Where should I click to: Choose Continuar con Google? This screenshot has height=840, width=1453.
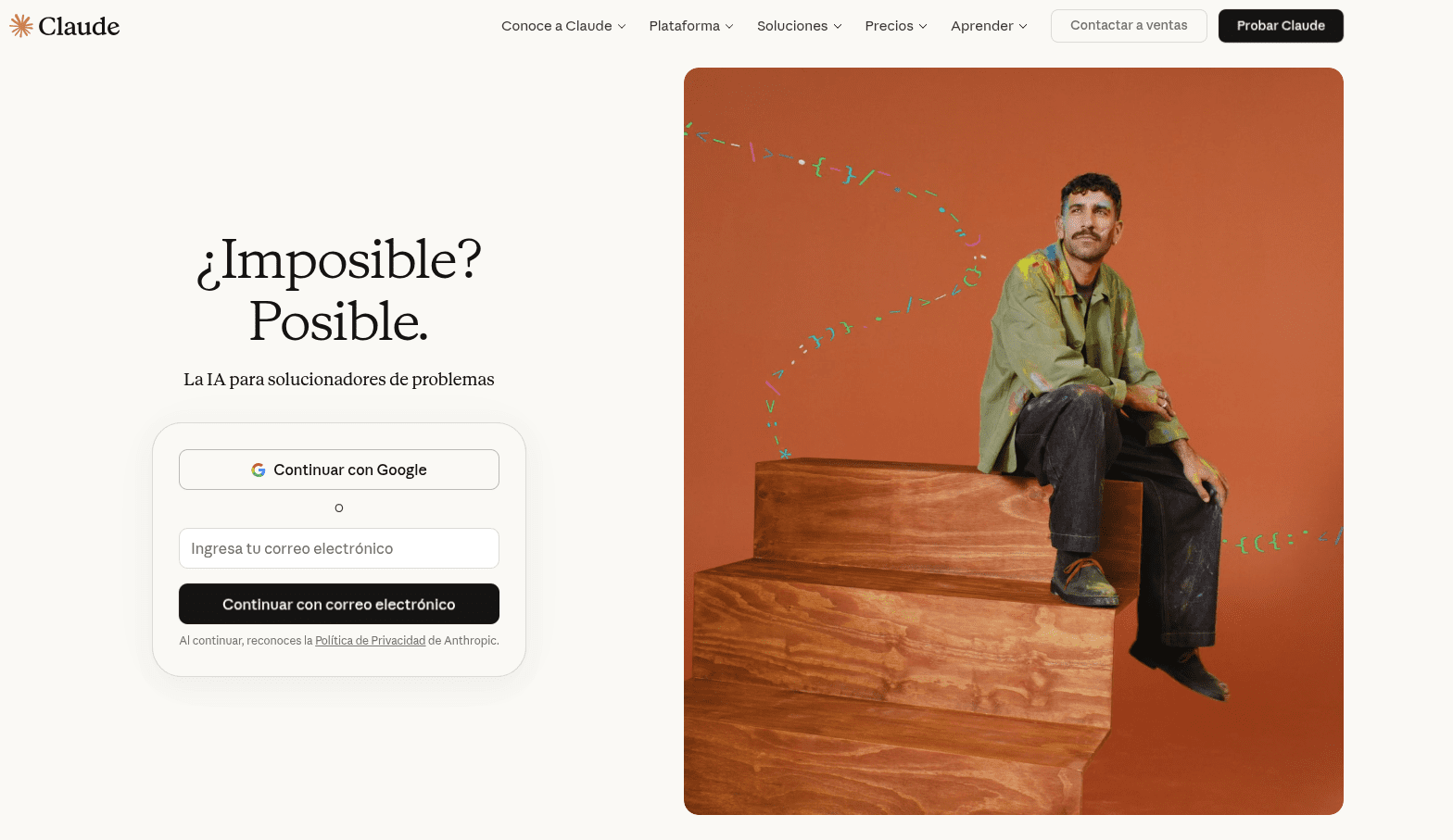[x=339, y=470]
